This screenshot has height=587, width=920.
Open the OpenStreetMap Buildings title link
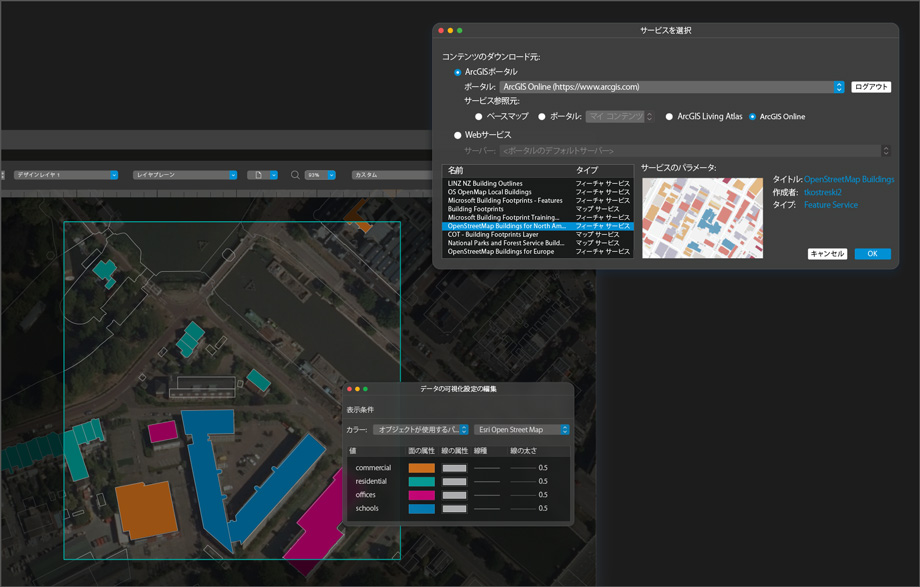849,180
